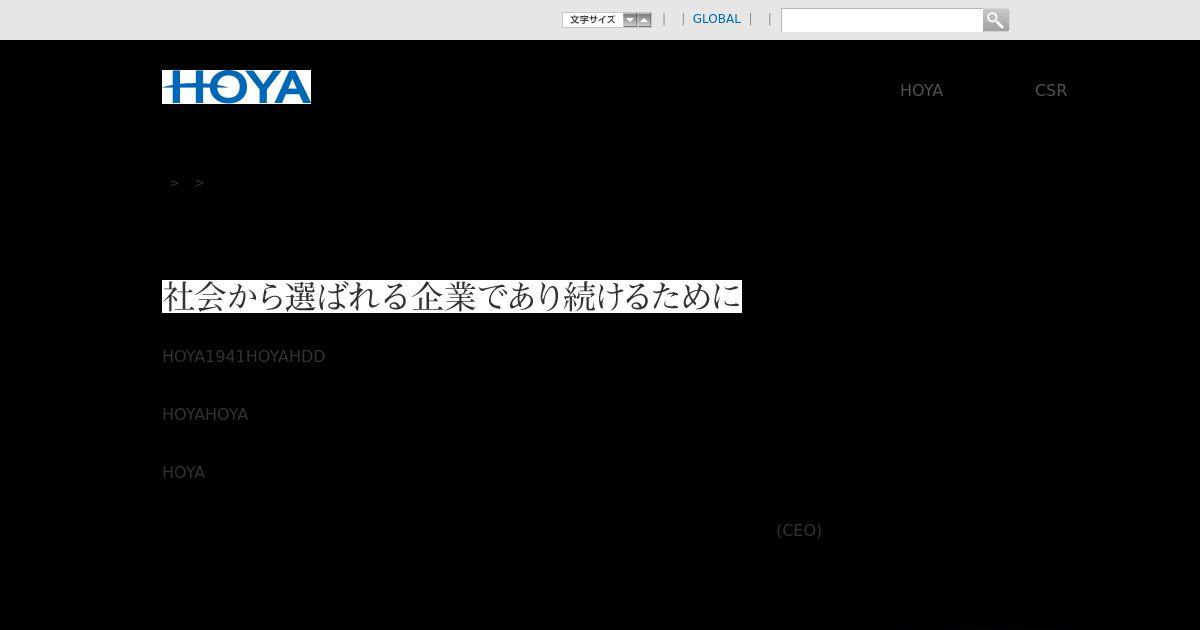This screenshot has height=630, width=1200.
Task: Open the CSR navigation menu item
Action: [1050, 90]
